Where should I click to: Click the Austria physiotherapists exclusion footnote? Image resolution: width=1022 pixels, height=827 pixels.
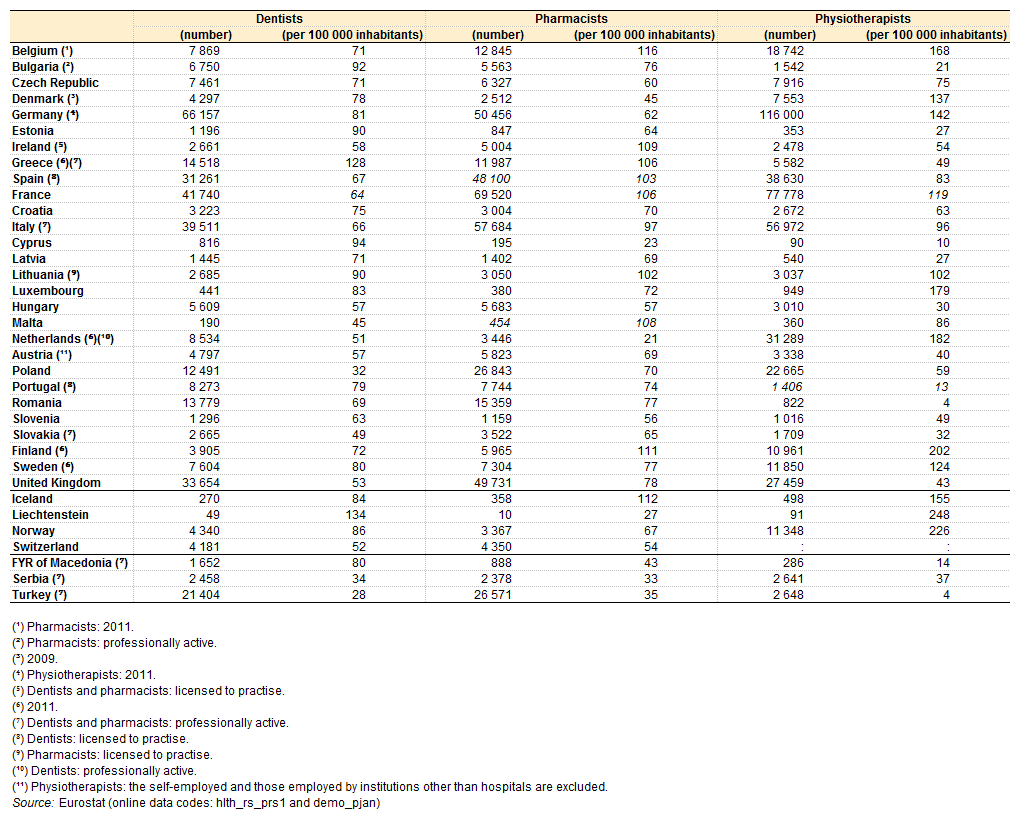click(310, 787)
